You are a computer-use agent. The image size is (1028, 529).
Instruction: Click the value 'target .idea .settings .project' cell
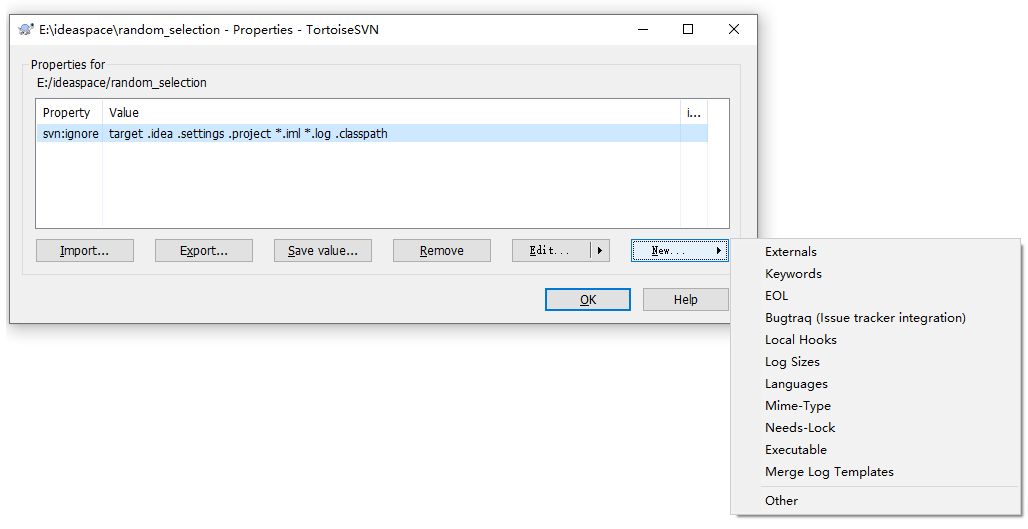coord(391,134)
